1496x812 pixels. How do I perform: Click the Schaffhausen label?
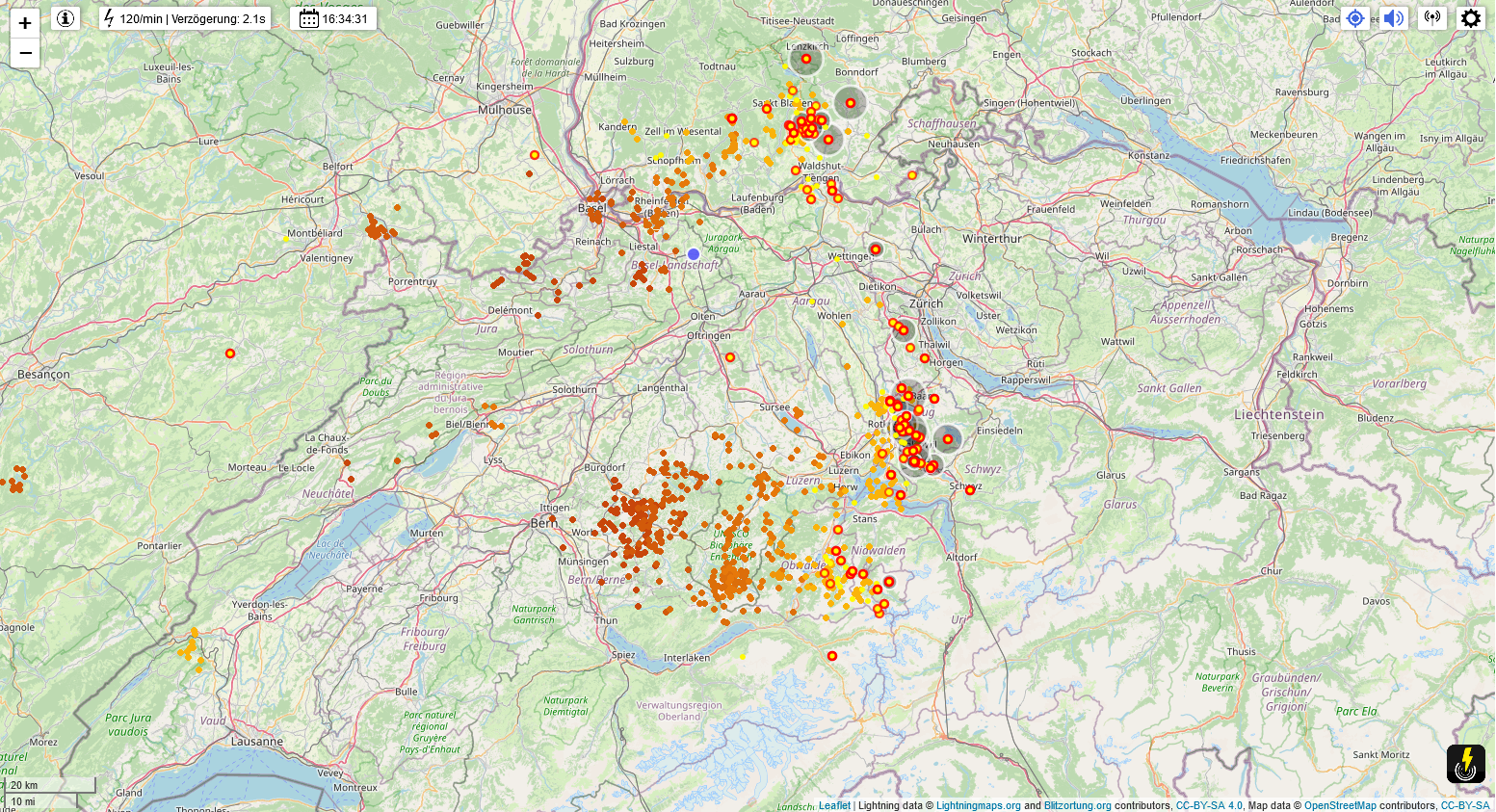(942, 123)
